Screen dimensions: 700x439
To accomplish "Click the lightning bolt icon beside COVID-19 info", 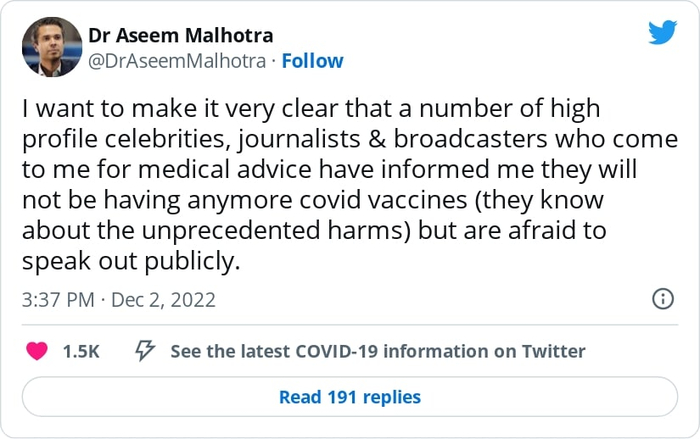I will [x=144, y=351].
